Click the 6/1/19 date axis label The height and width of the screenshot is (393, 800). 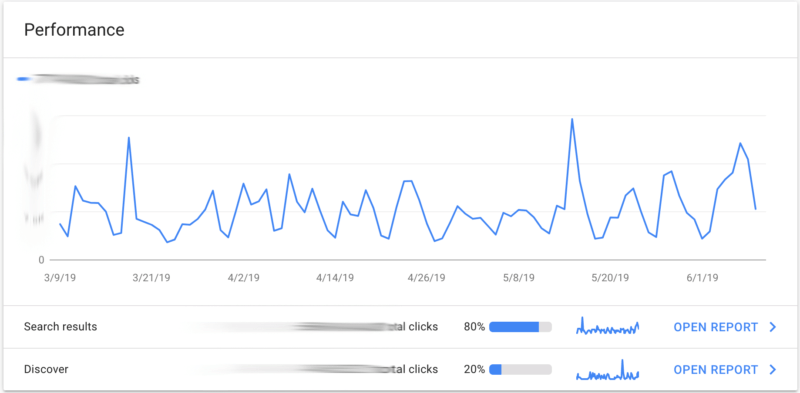[x=702, y=278]
